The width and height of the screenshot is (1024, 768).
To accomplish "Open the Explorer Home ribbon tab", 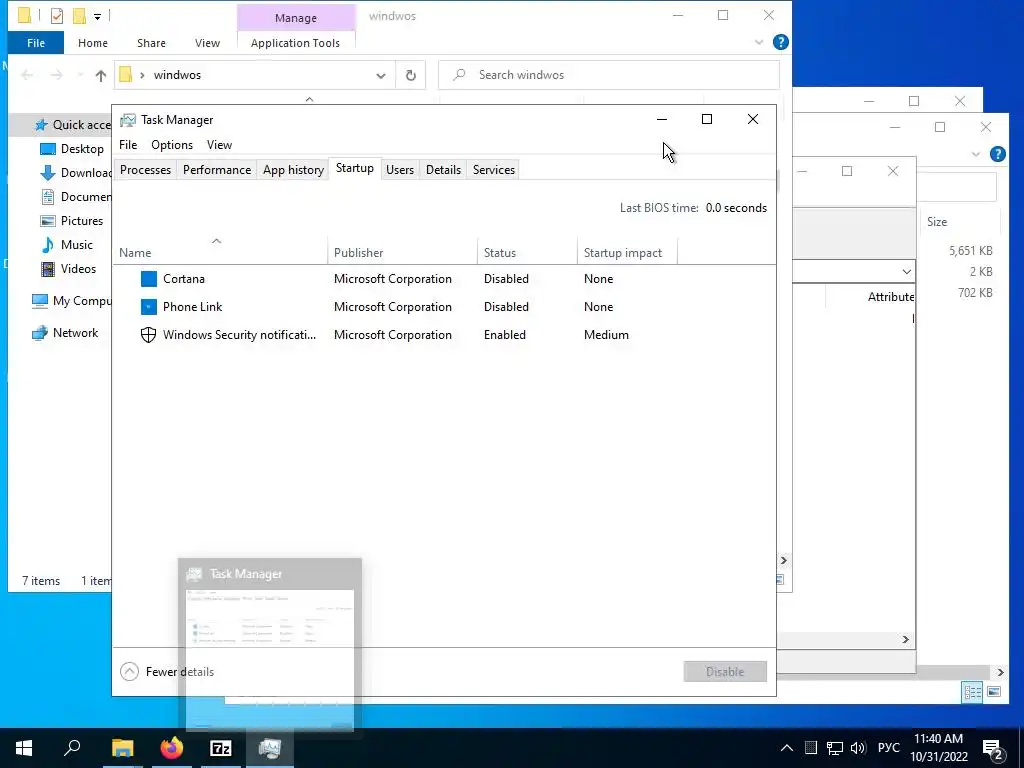I will pyautogui.click(x=93, y=43).
